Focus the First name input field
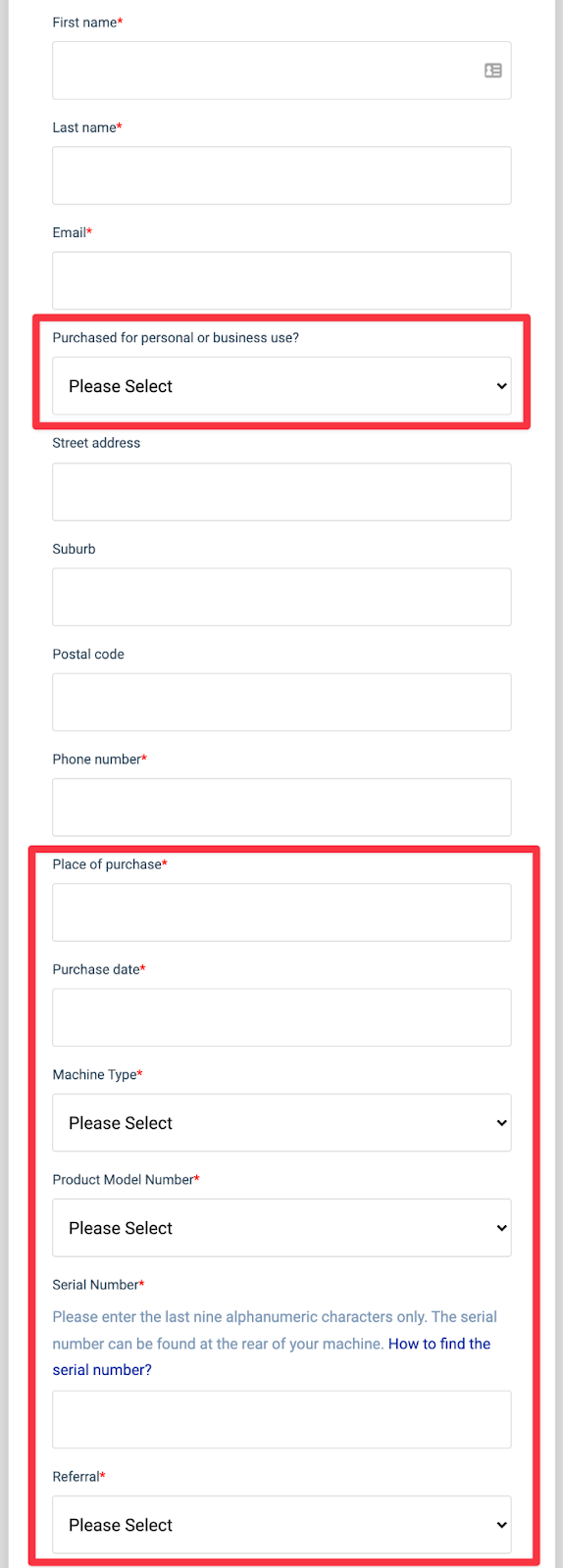The height and width of the screenshot is (1568, 563). (x=281, y=71)
